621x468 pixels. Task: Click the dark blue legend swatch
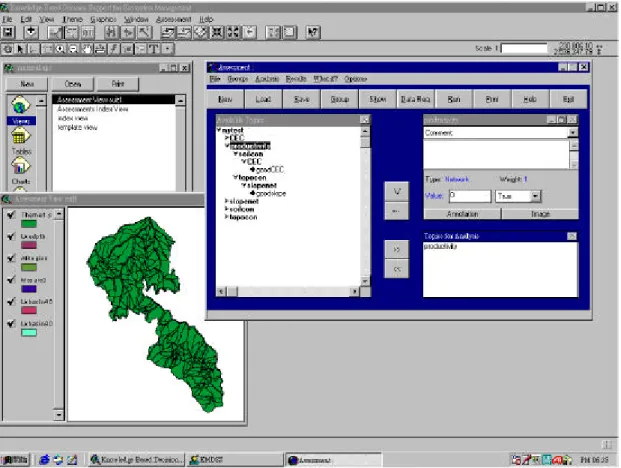click(x=29, y=289)
